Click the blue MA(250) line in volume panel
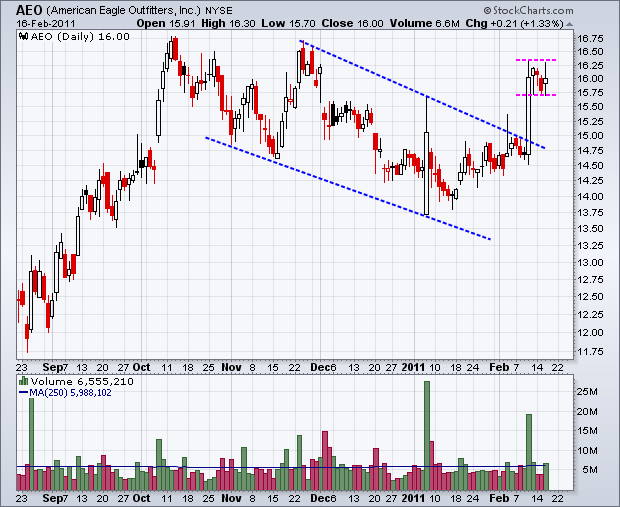The width and height of the screenshot is (620, 507). pos(282,467)
